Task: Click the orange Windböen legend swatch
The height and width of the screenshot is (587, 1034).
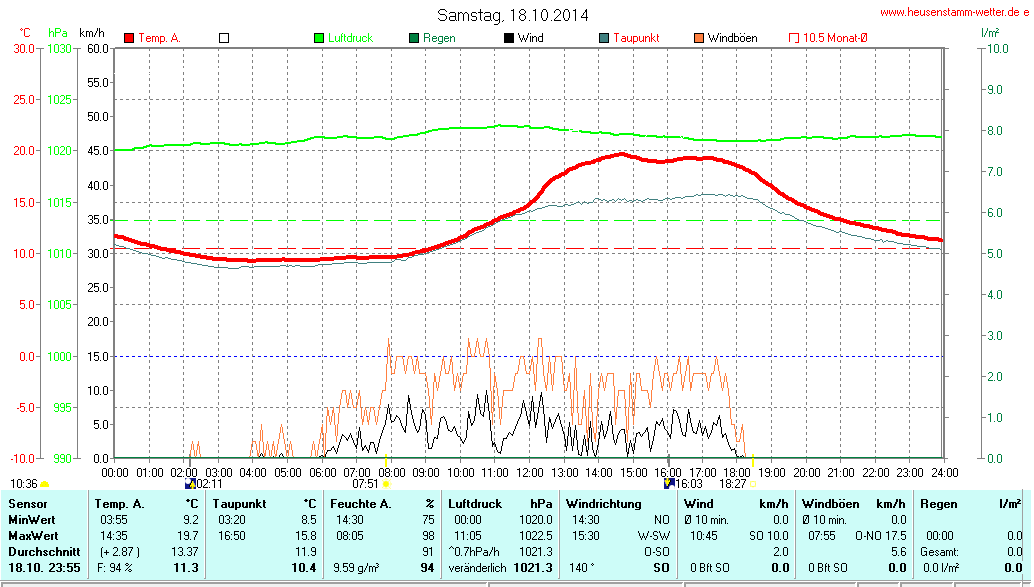Action: tap(699, 38)
